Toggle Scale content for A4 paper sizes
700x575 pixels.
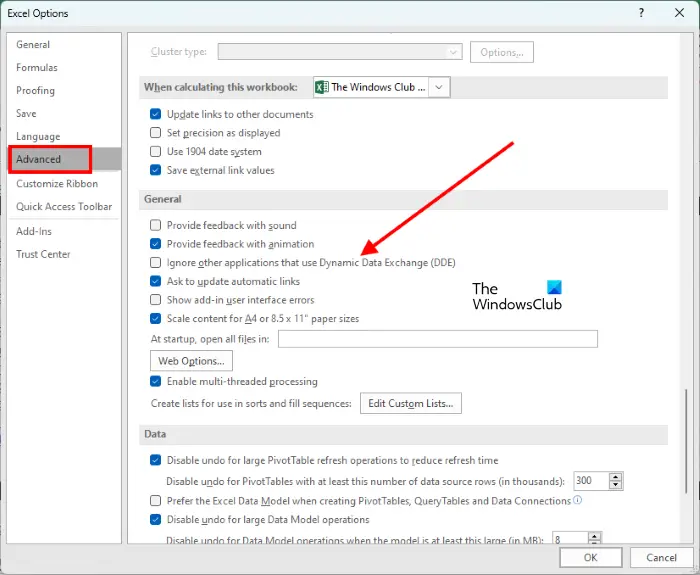coord(155,318)
